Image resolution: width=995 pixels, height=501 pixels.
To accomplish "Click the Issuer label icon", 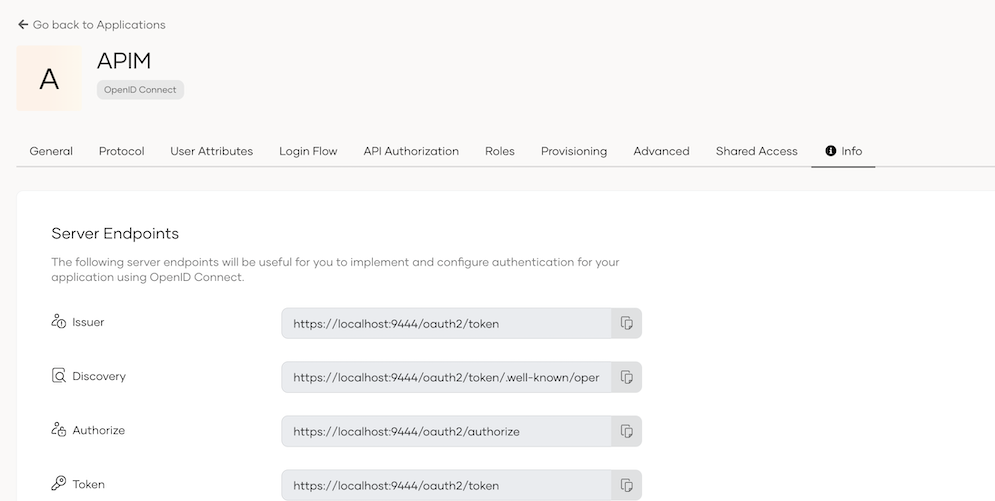I will click(x=58, y=322).
